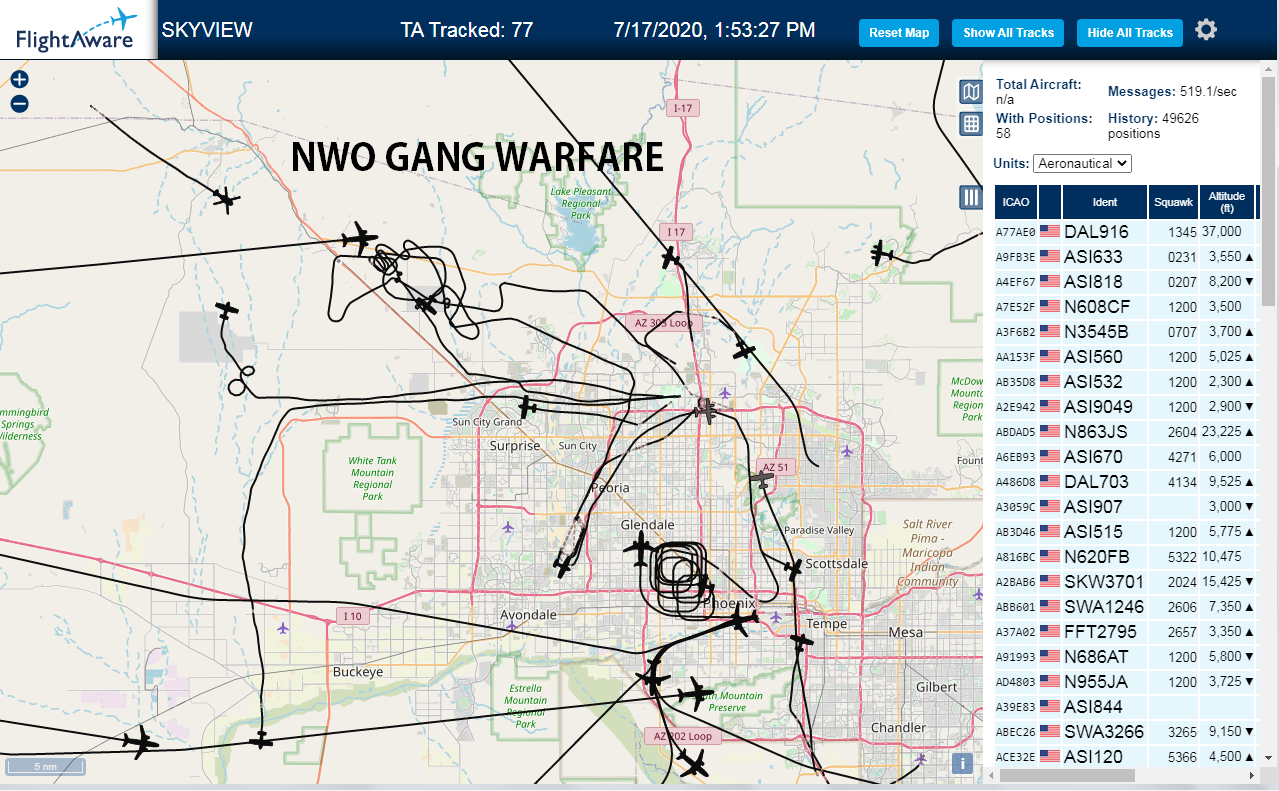The height and width of the screenshot is (791, 1279).
Task: Select aircraft icon near Sun City Grand
Action: tap(528, 407)
